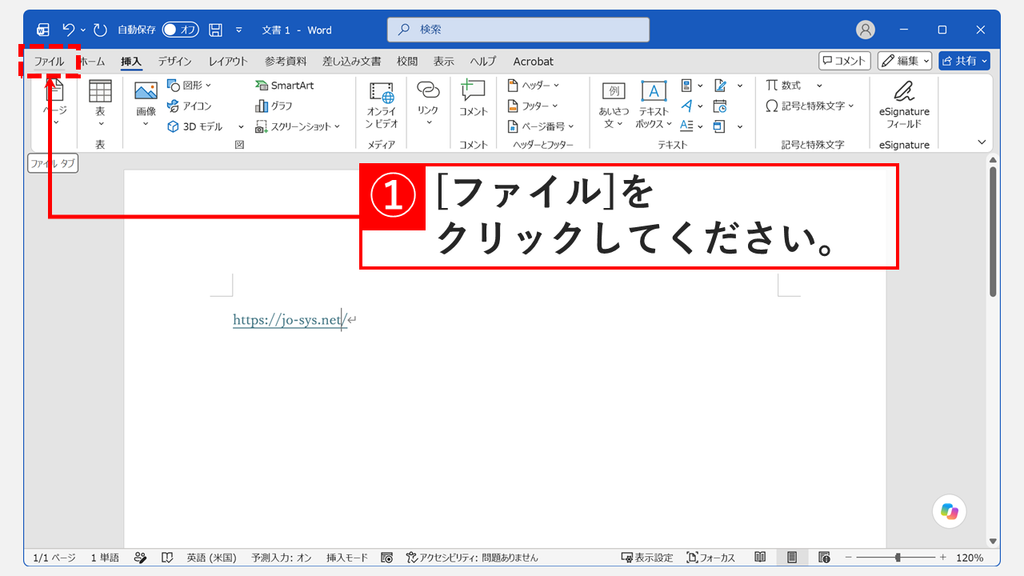Open the ファイル tab
The width and height of the screenshot is (1024, 576).
click(x=49, y=61)
